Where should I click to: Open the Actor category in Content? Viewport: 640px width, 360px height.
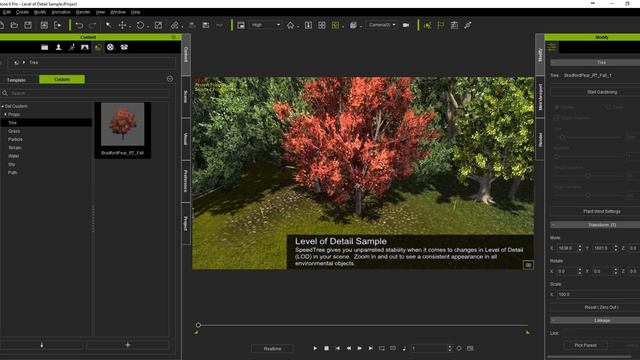tap(58, 47)
